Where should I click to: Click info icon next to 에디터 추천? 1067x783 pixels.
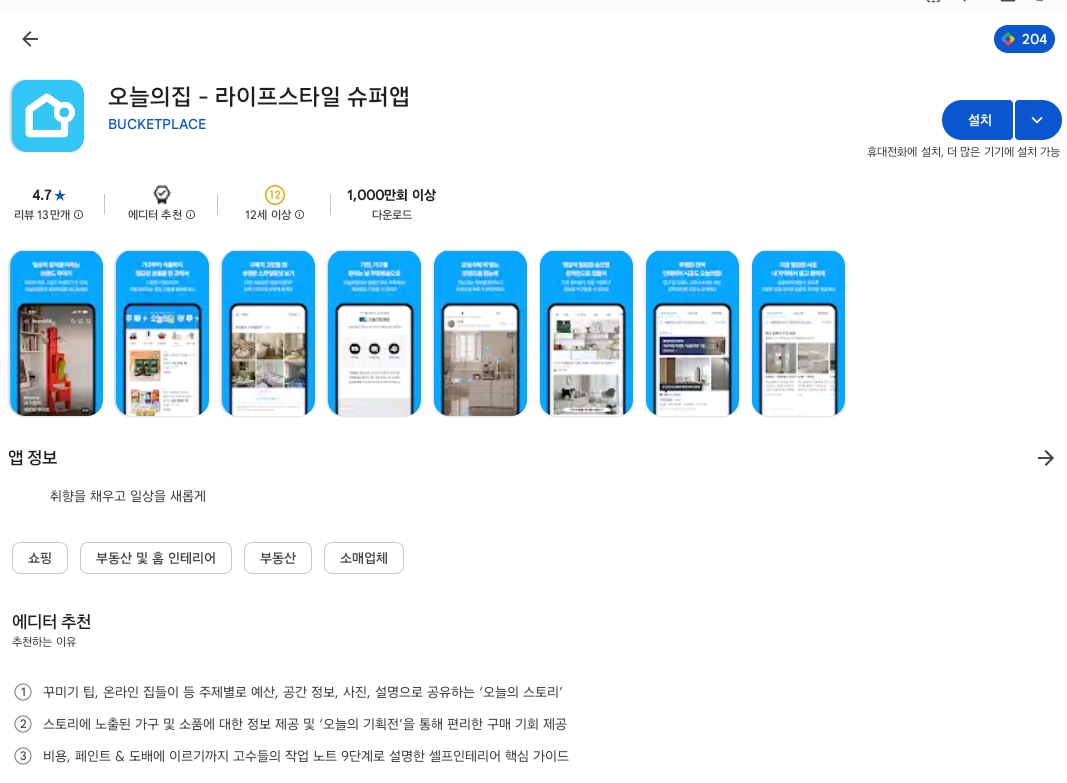191,215
